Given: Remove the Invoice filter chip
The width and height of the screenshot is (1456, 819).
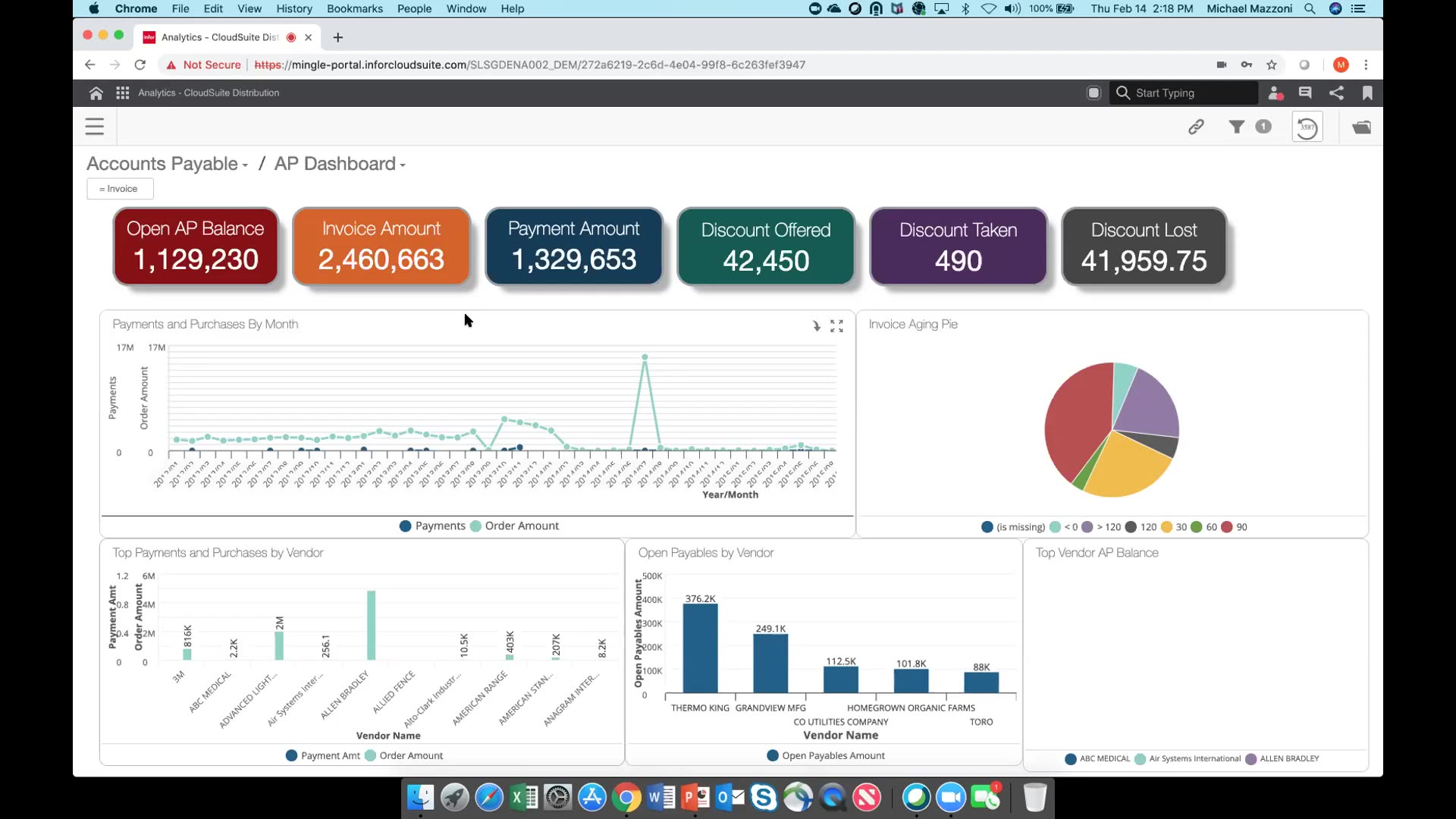Looking at the screenshot, I should [x=119, y=189].
